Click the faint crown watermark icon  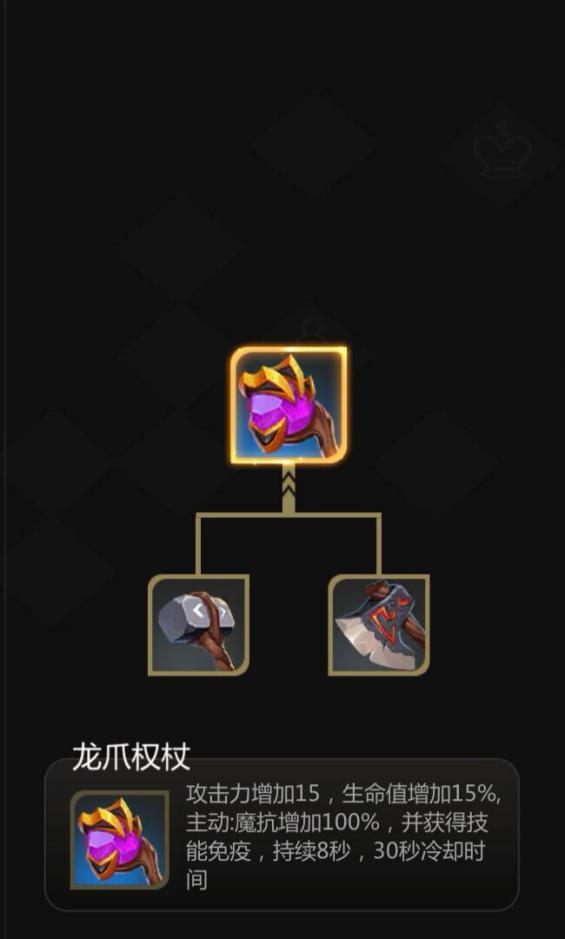click(x=500, y=151)
